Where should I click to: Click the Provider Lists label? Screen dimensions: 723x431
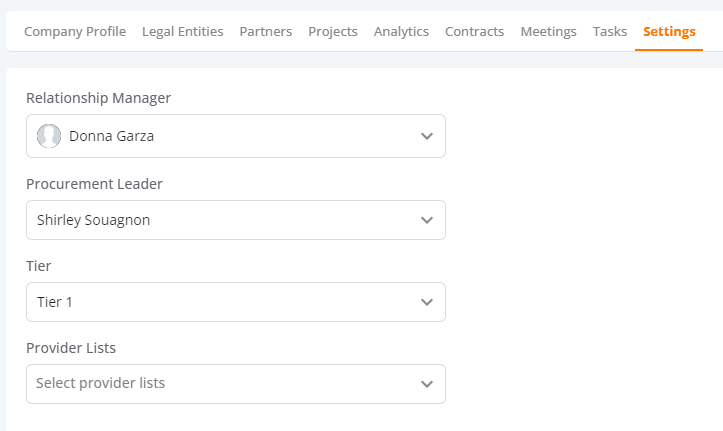71,348
